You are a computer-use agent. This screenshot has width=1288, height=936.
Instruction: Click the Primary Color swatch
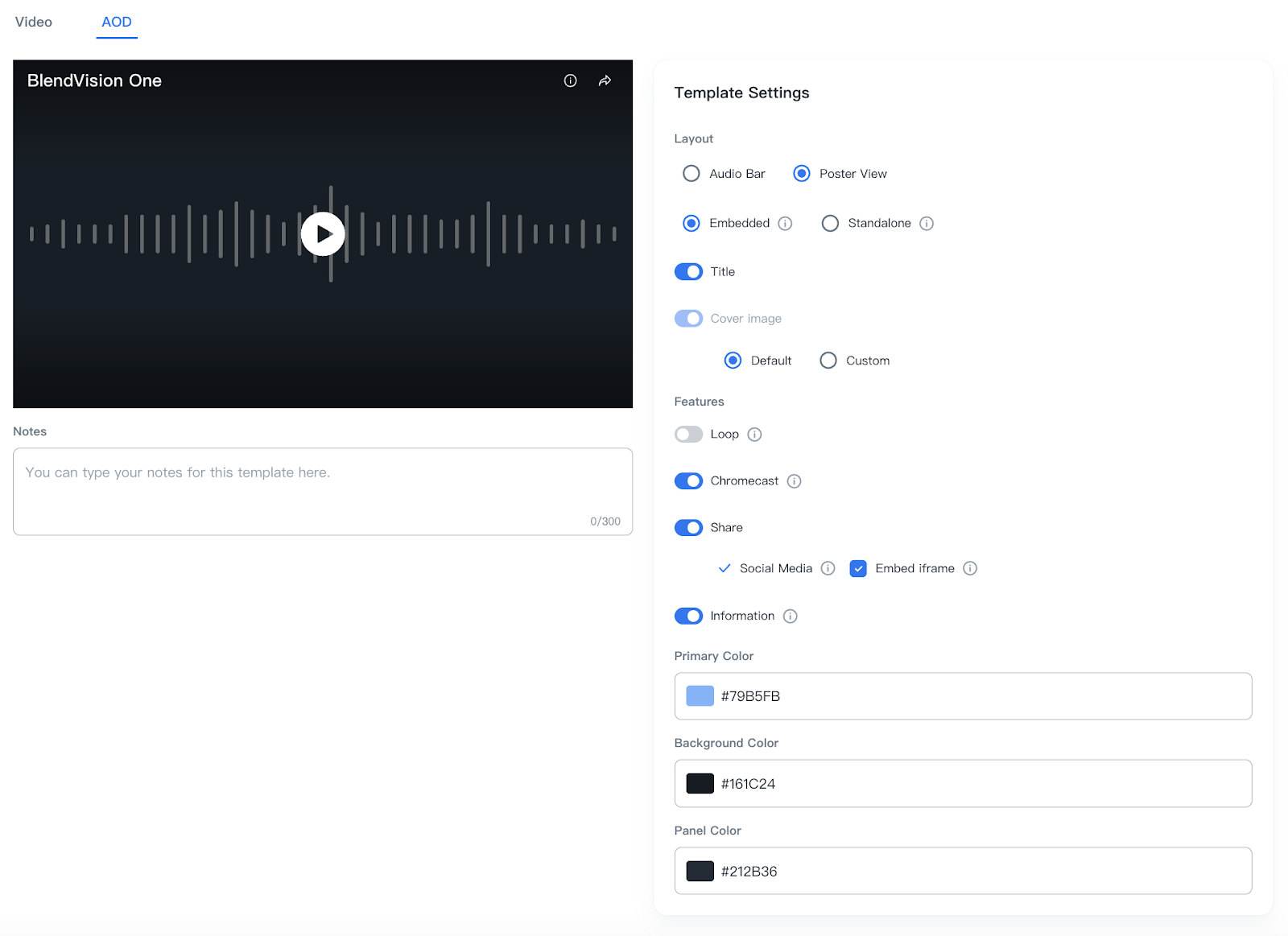(x=700, y=695)
